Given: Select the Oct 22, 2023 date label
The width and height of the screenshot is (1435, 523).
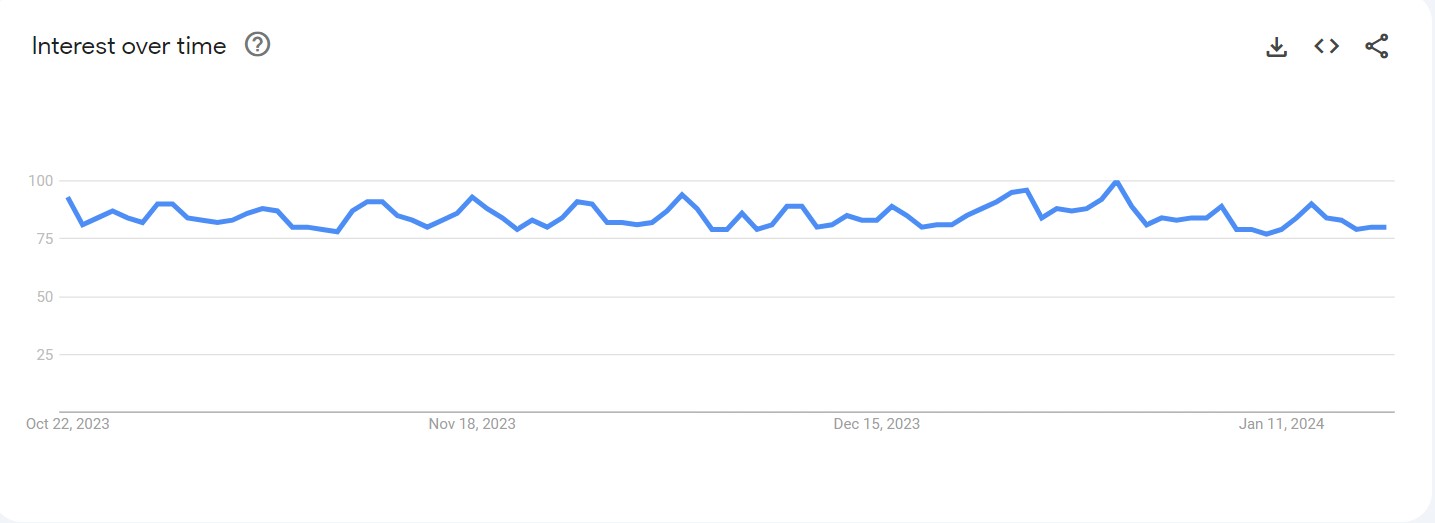Looking at the screenshot, I should tap(68, 424).
